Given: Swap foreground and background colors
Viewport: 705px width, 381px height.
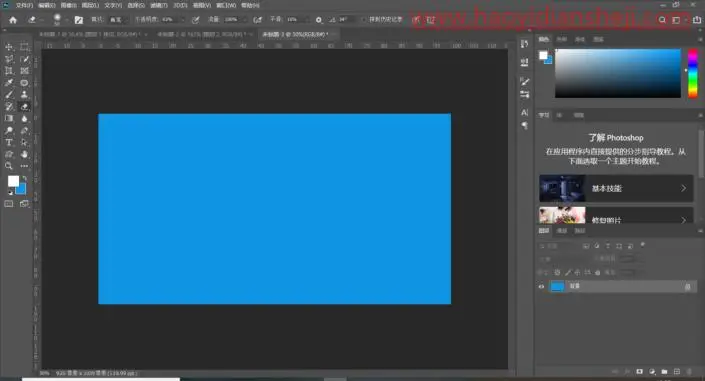Looking at the screenshot, I should tap(24, 178).
